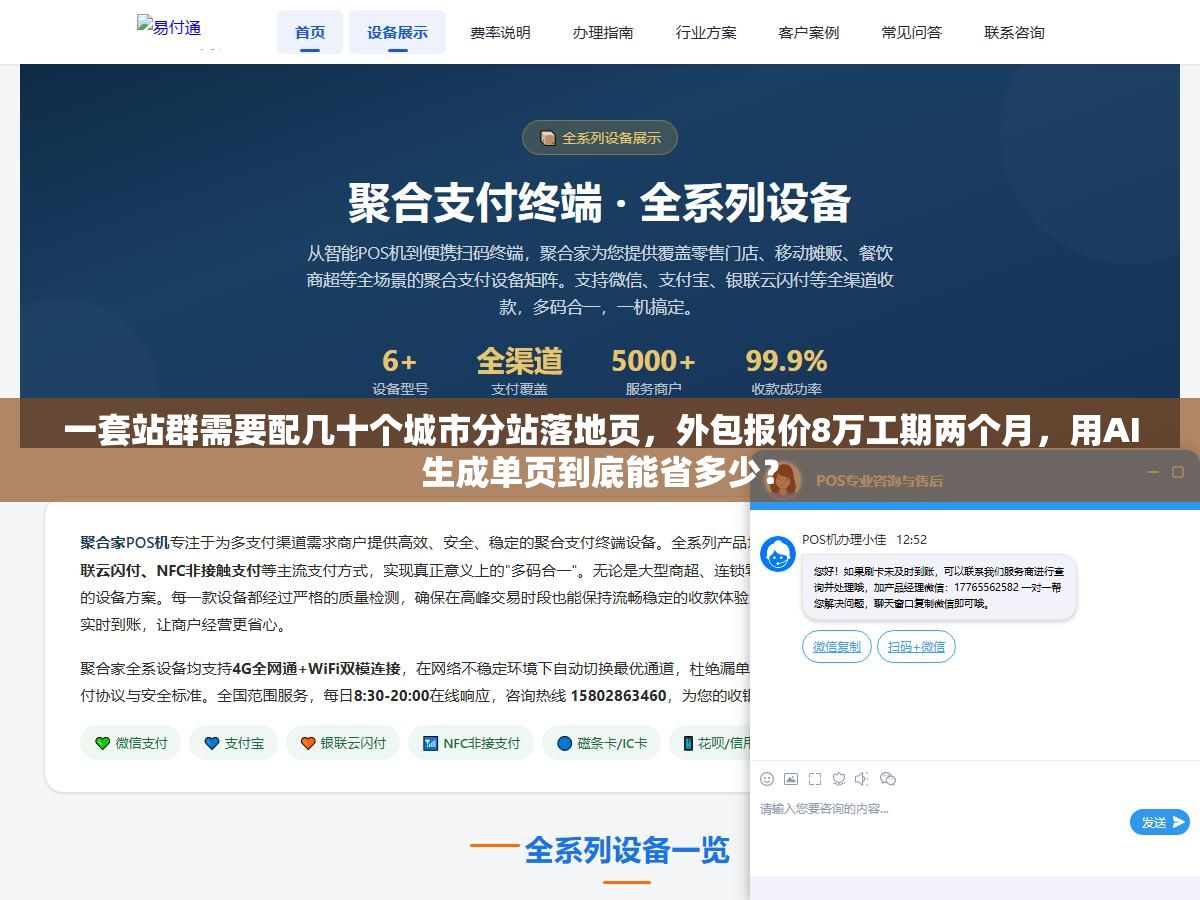This screenshot has height=900, width=1200.
Task: Click the bold text 4G全网通+WiFi双模连接
Action: click(x=316, y=668)
